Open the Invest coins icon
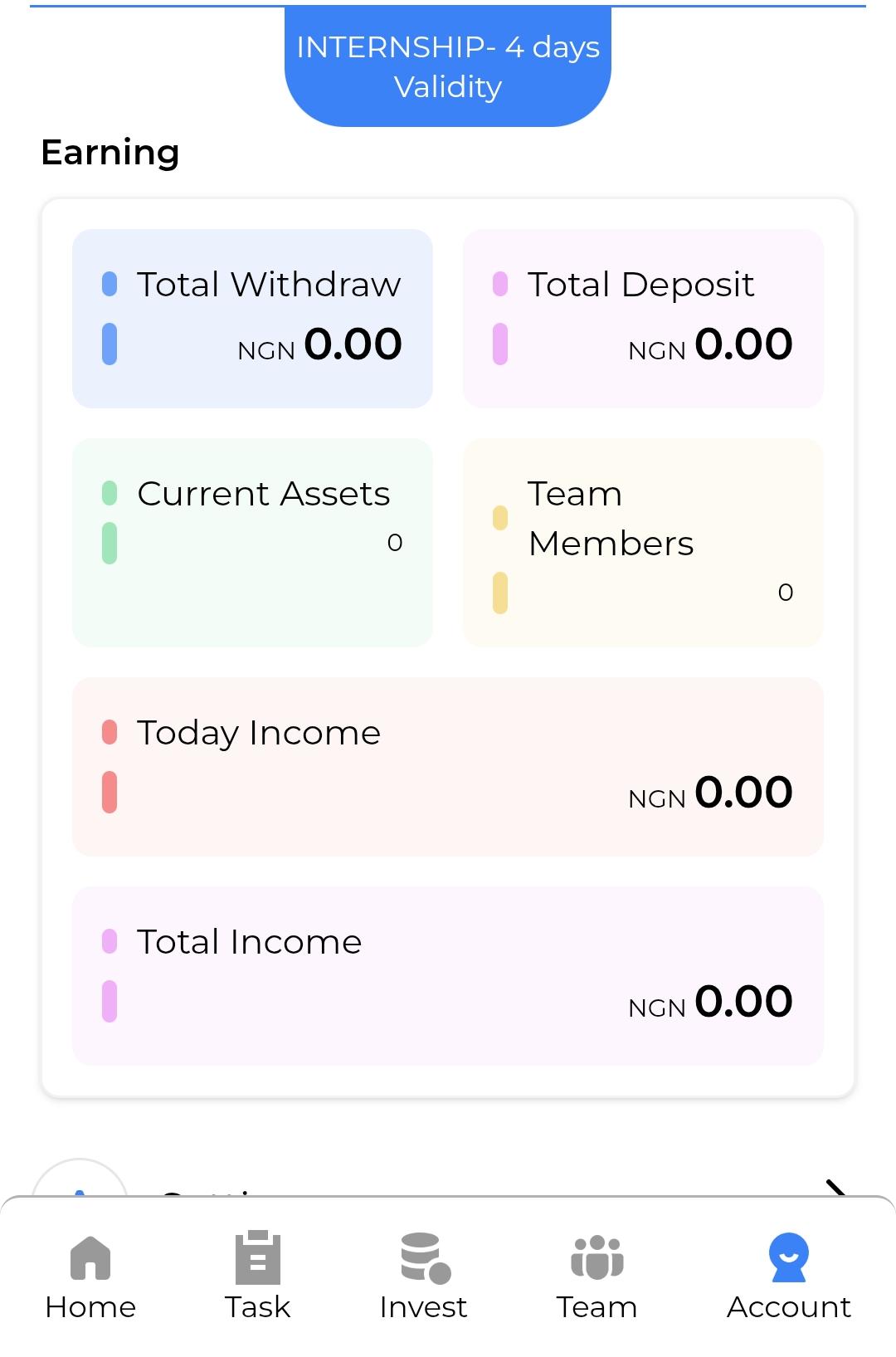 (425, 1258)
